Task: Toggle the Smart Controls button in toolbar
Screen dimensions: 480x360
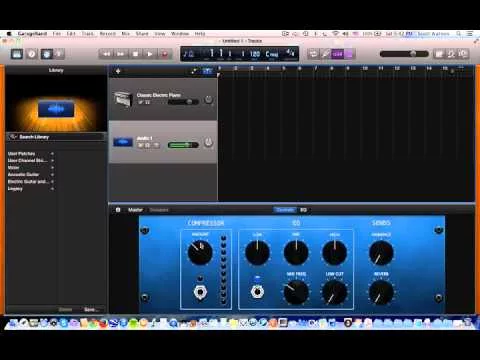Action: point(46,54)
